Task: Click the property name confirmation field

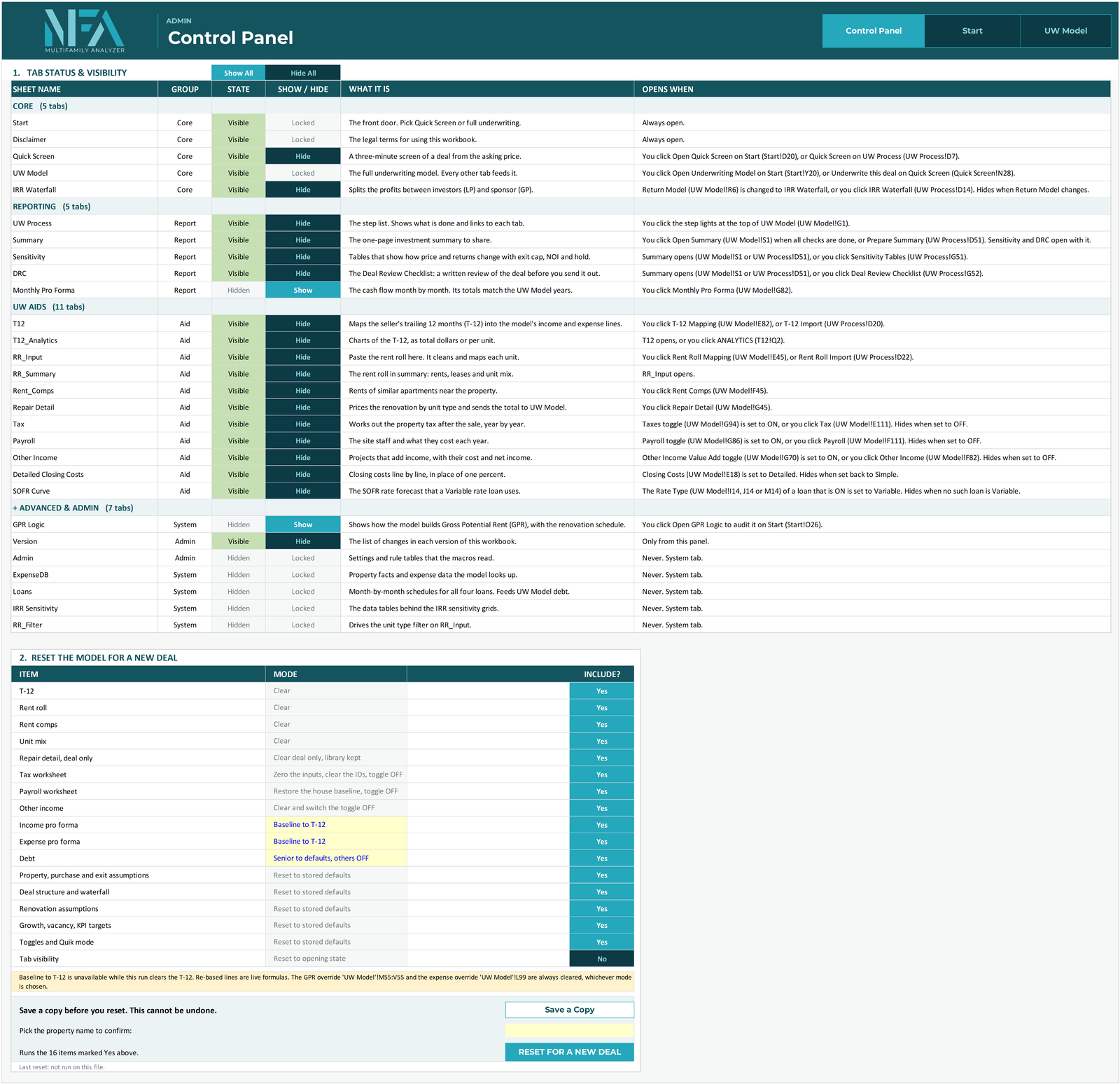Action: tap(569, 1030)
